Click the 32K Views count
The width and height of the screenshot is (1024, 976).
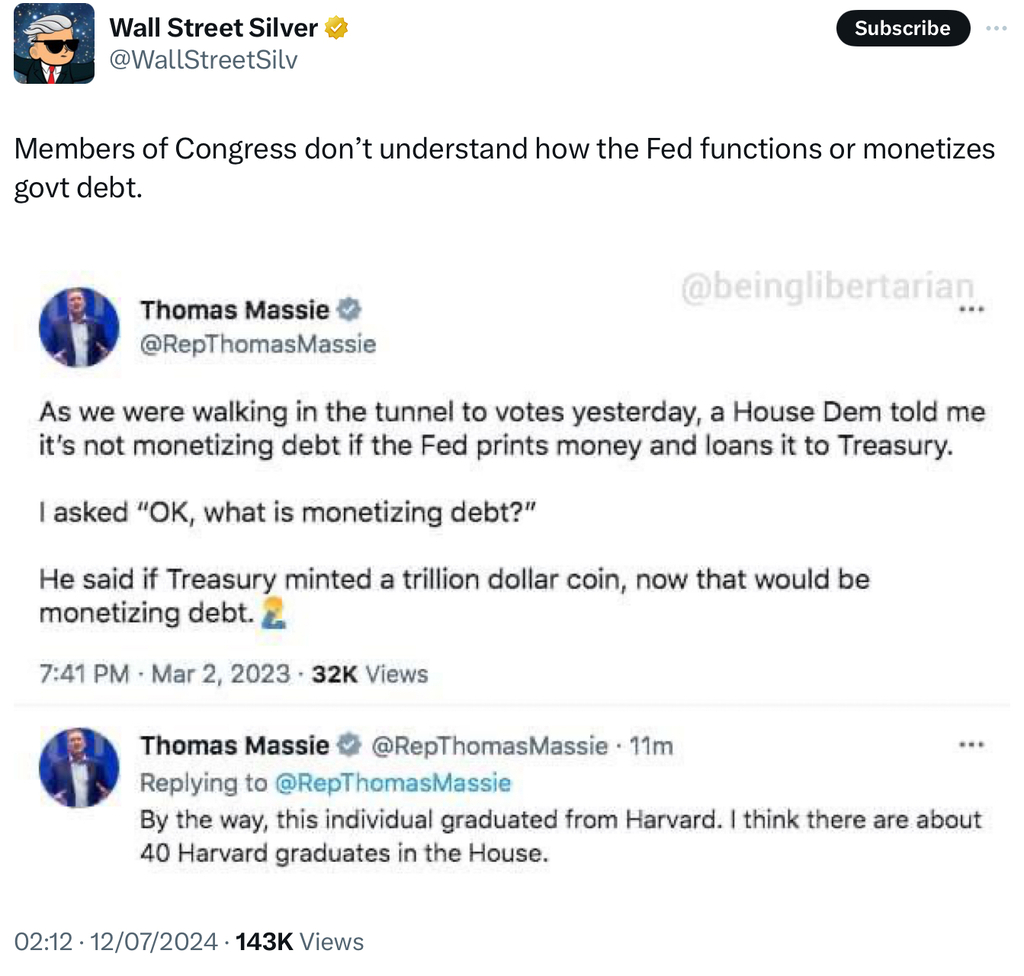coord(369,674)
